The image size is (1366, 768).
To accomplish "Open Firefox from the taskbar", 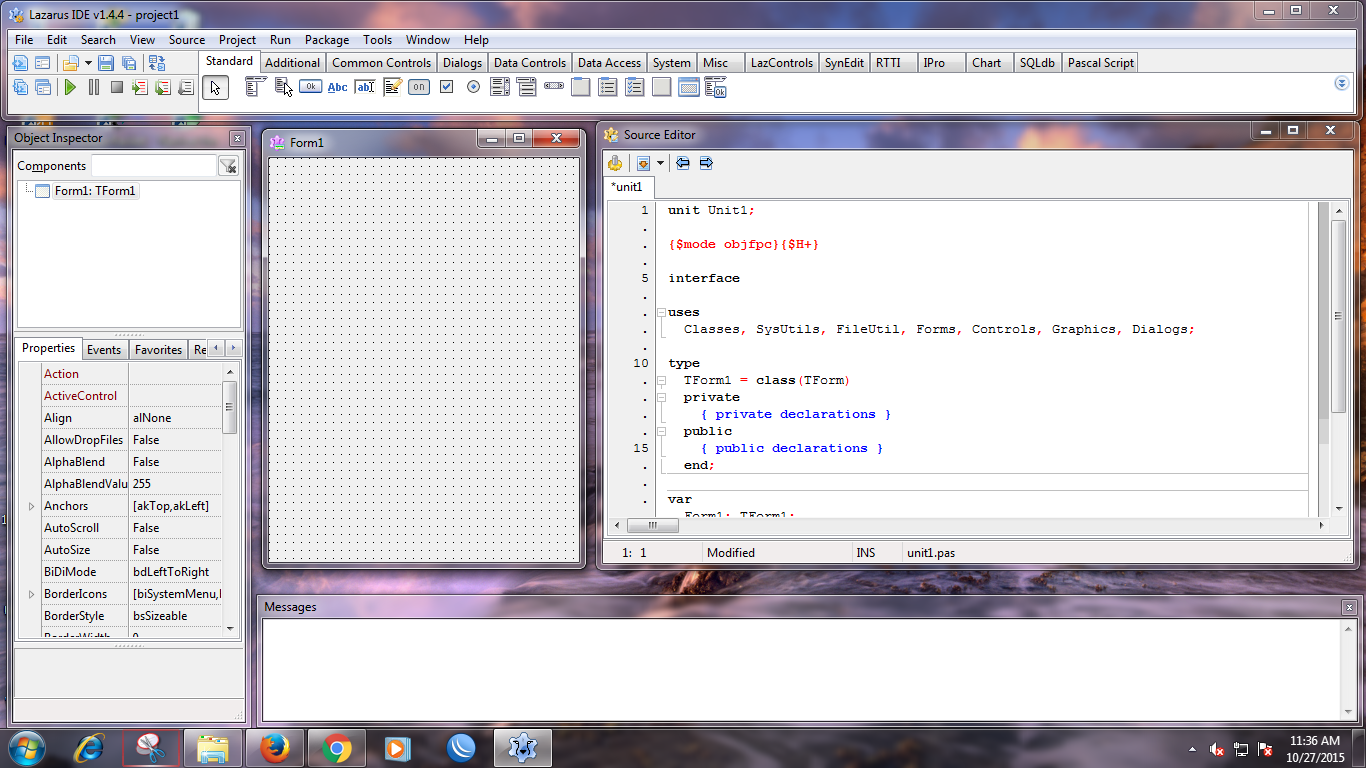I will (x=274, y=748).
